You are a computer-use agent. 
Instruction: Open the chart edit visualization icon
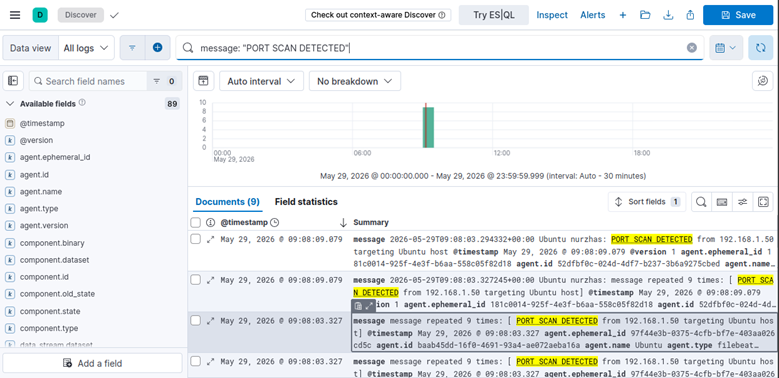[763, 81]
